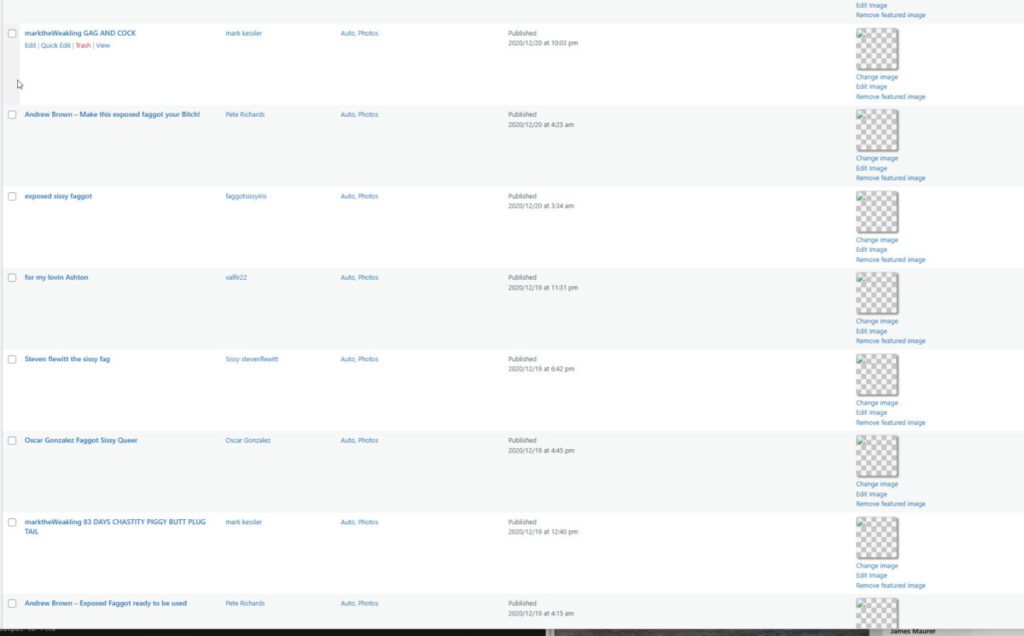1024x636 pixels.
Task: Check the box for the 4:45 pm post
Action: pyautogui.click(x=12, y=441)
